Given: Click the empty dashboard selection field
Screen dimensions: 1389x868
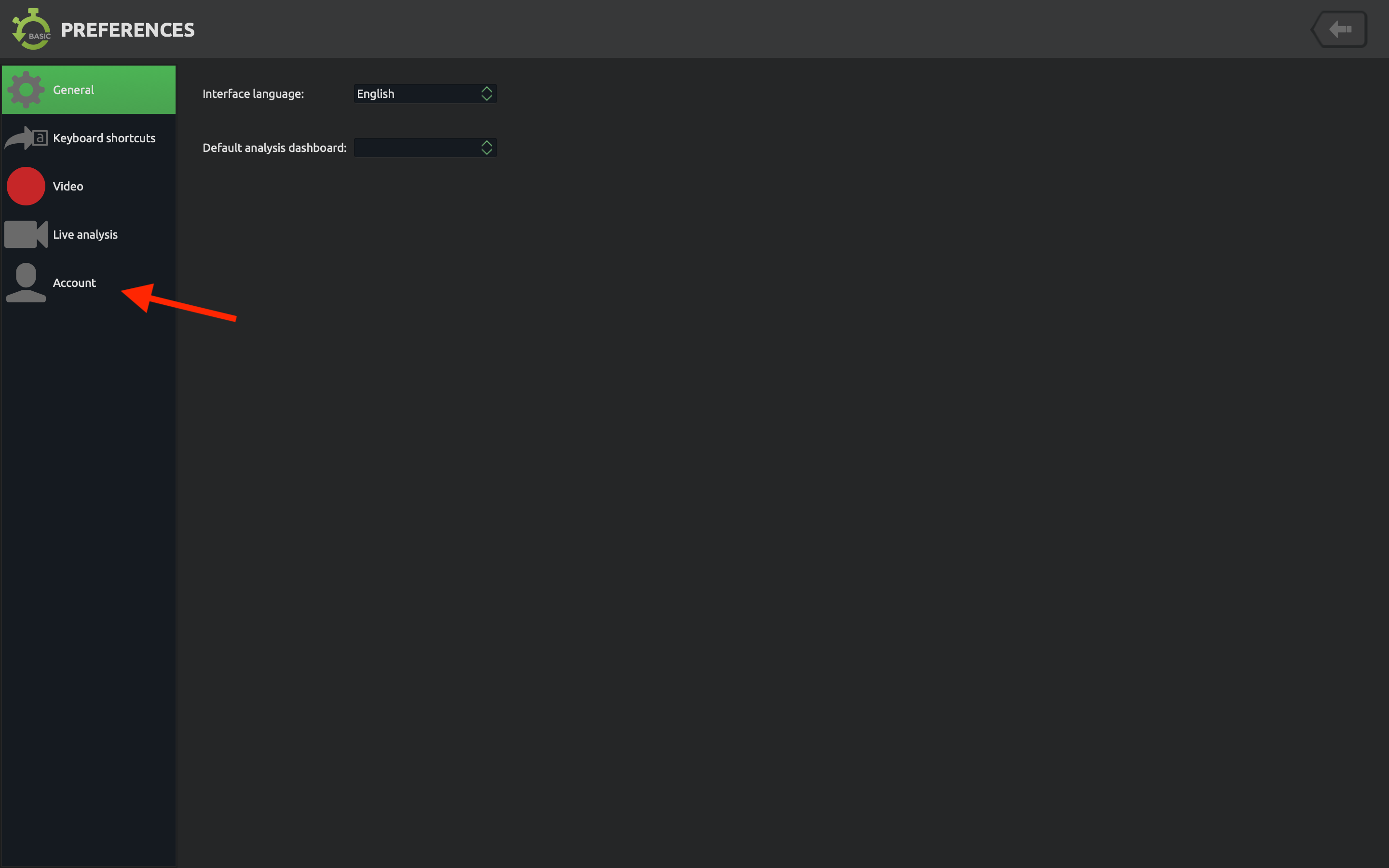Looking at the screenshot, I should 419,147.
